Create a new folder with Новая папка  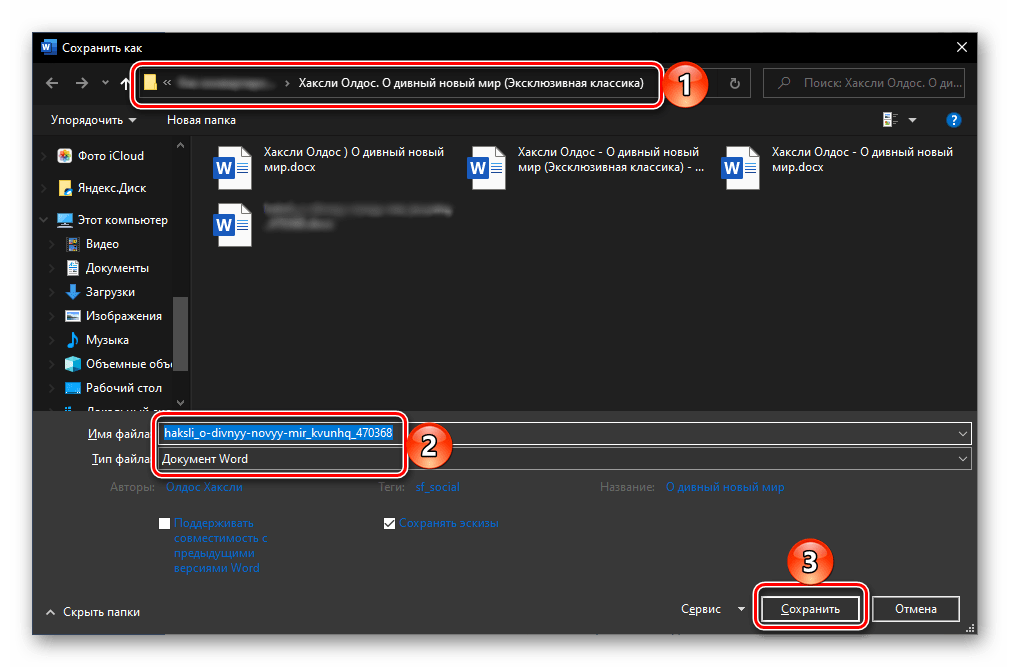pos(201,120)
